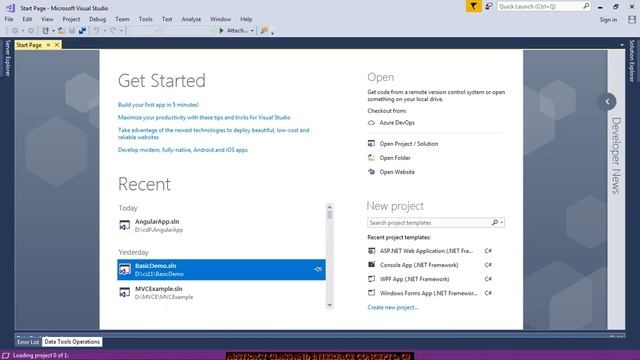Click the Undo toolbar icon
Viewport: 640px width, 360px height.
(96, 31)
